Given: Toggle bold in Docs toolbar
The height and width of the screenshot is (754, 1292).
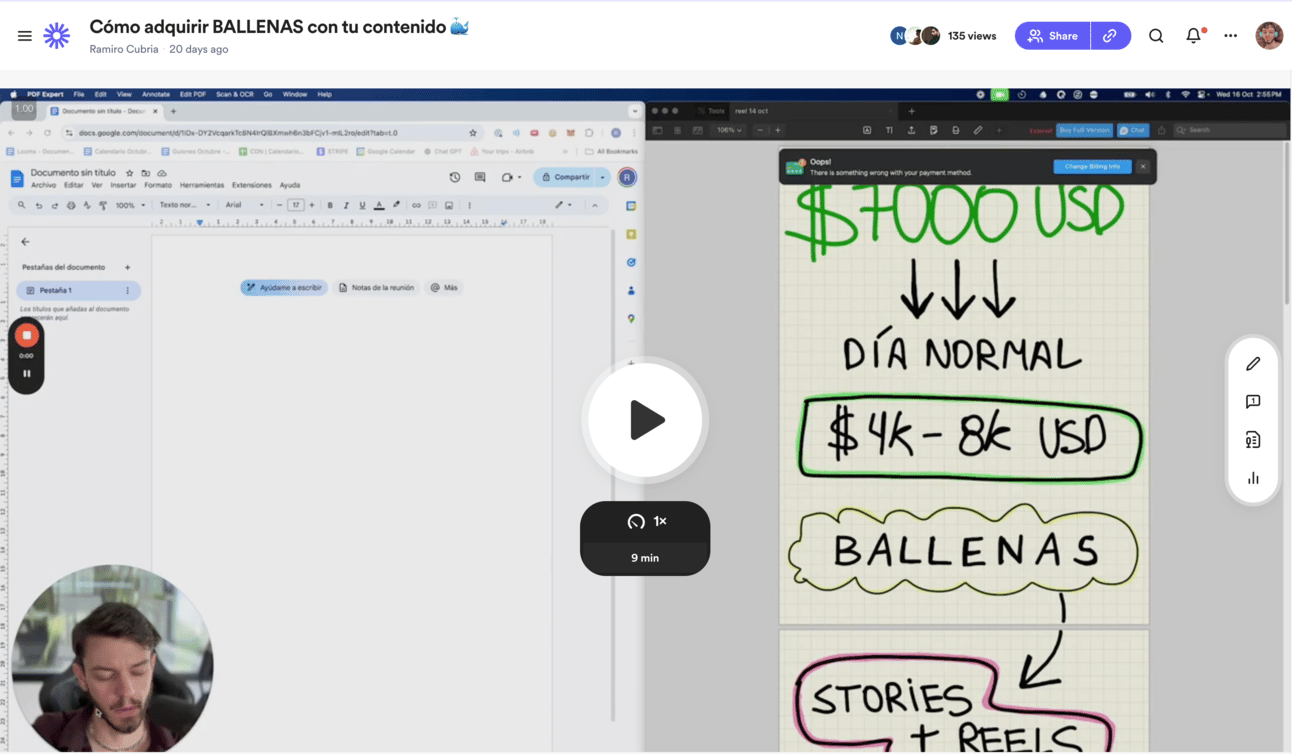Looking at the screenshot, I should pos(330,205).
